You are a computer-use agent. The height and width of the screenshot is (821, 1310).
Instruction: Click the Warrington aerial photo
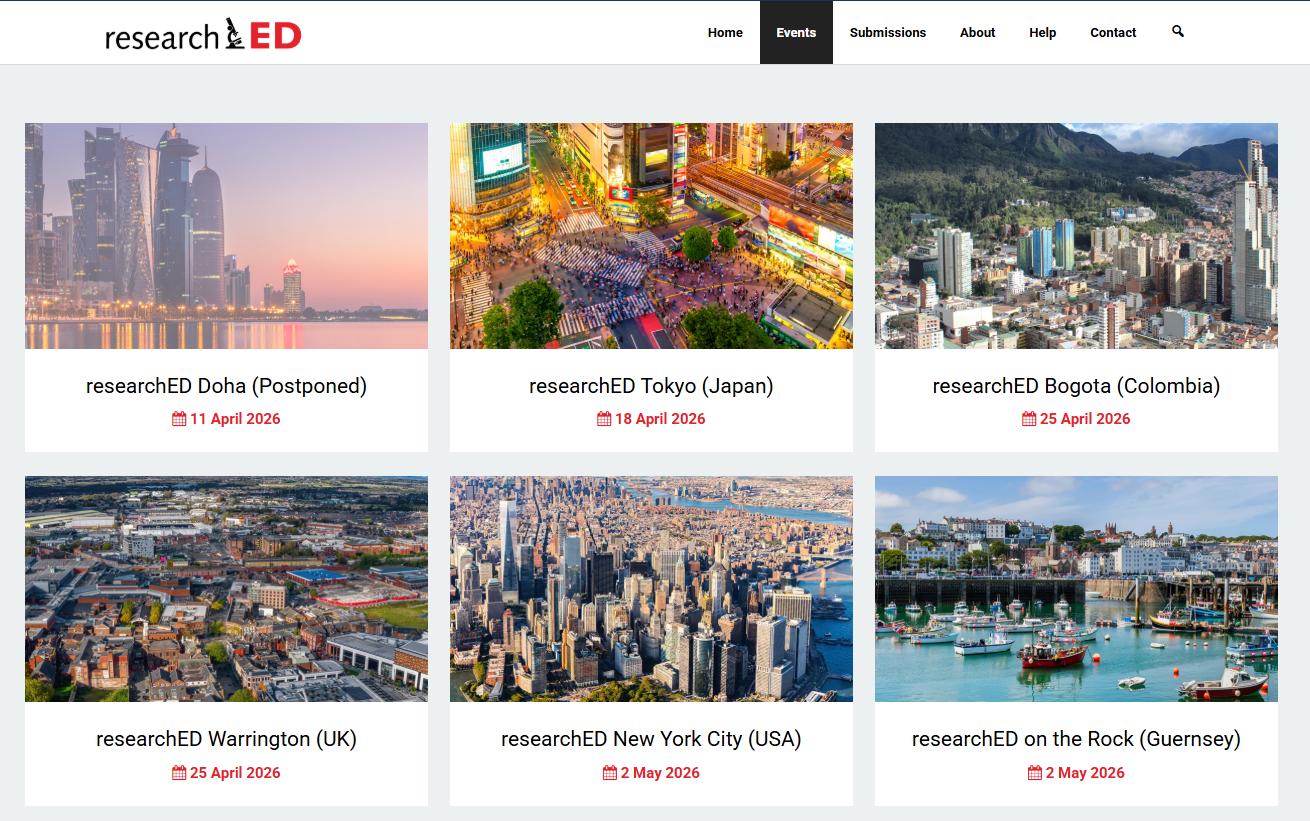point(226,589)
